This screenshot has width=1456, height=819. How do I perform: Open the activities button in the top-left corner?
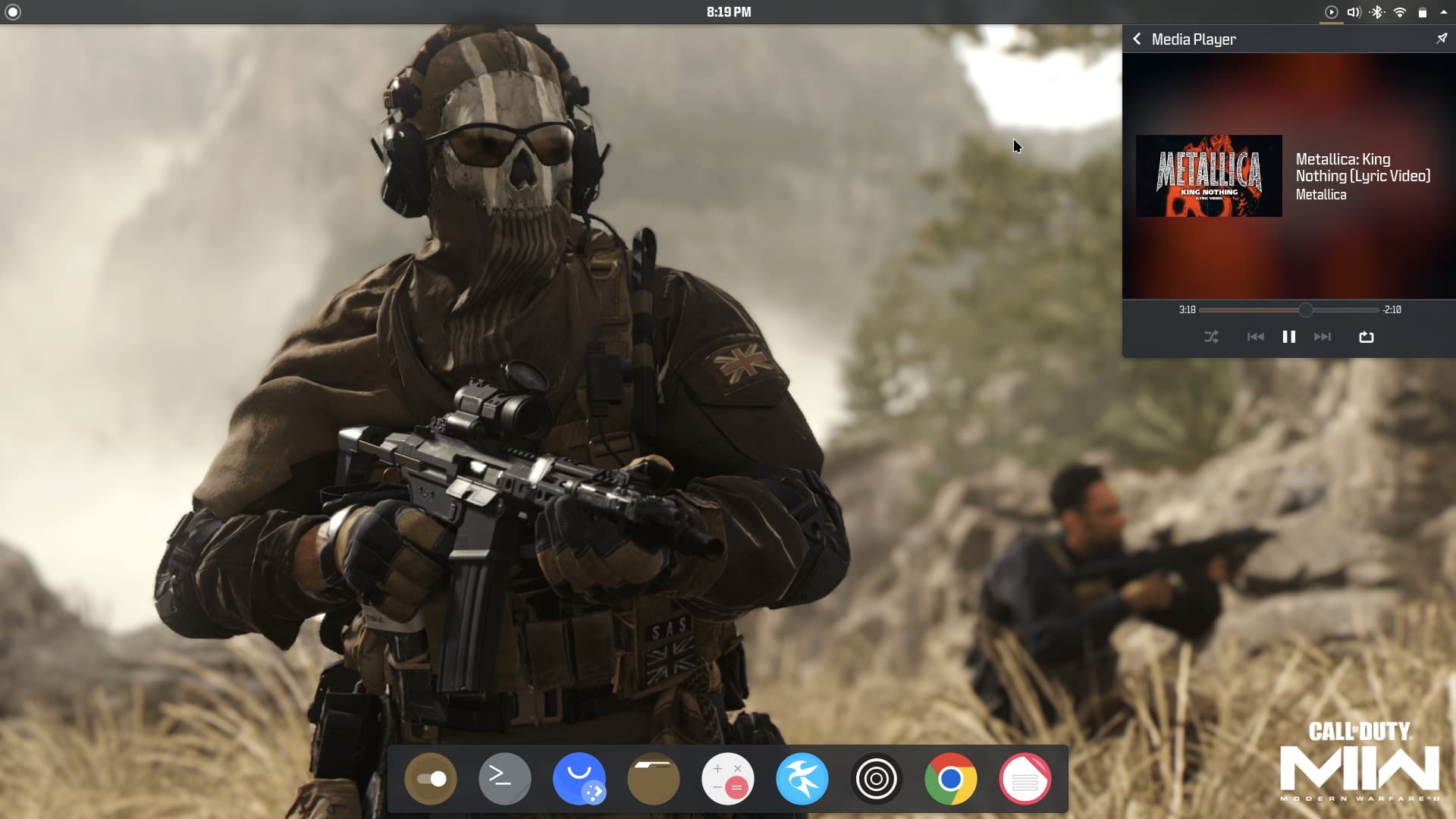pos(13,12)
